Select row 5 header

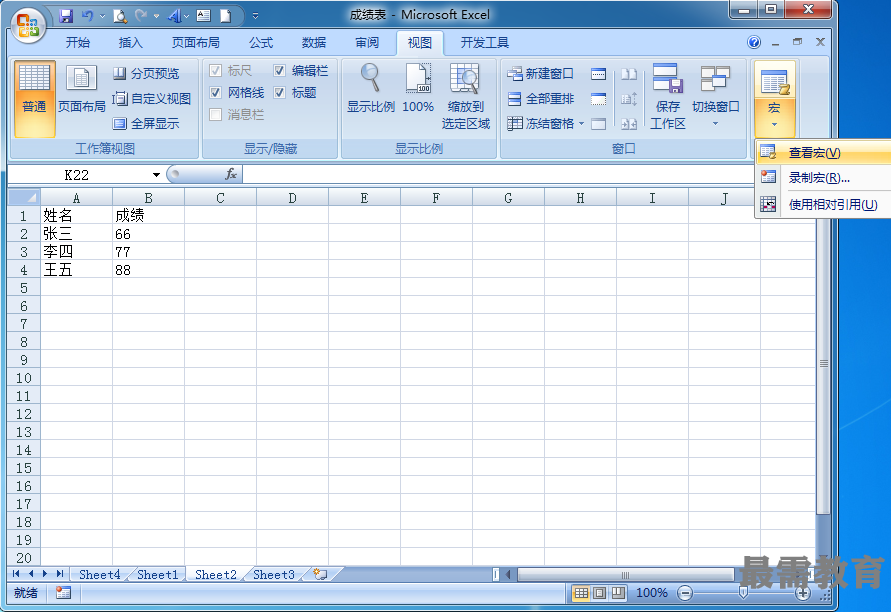[x=24, y=288]
